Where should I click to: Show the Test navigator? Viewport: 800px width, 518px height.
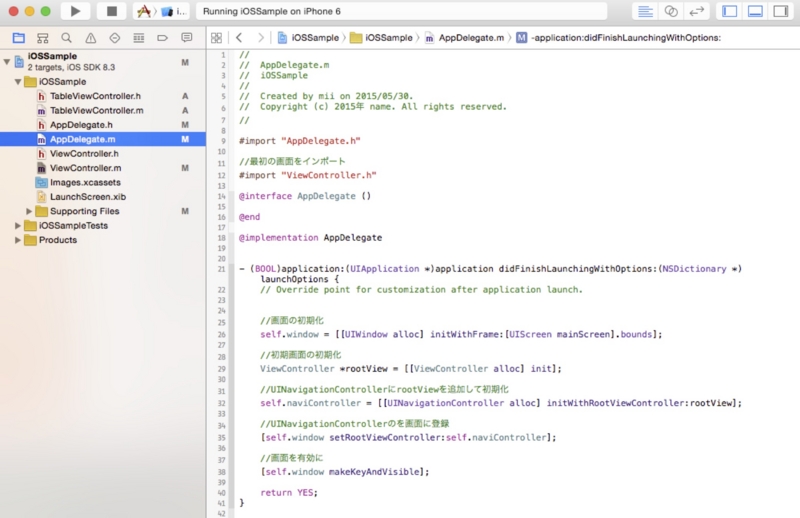[114, 38]
